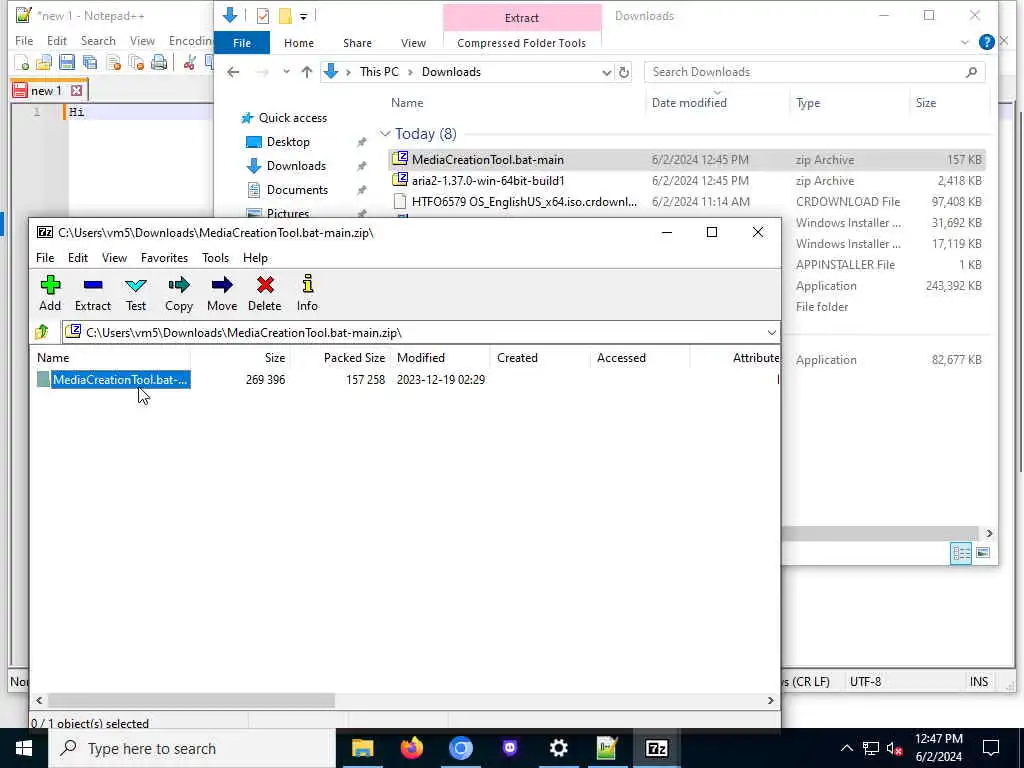Open the Share tab in Explorer ribbon
Screen dimensions: 1024x768
357,43
